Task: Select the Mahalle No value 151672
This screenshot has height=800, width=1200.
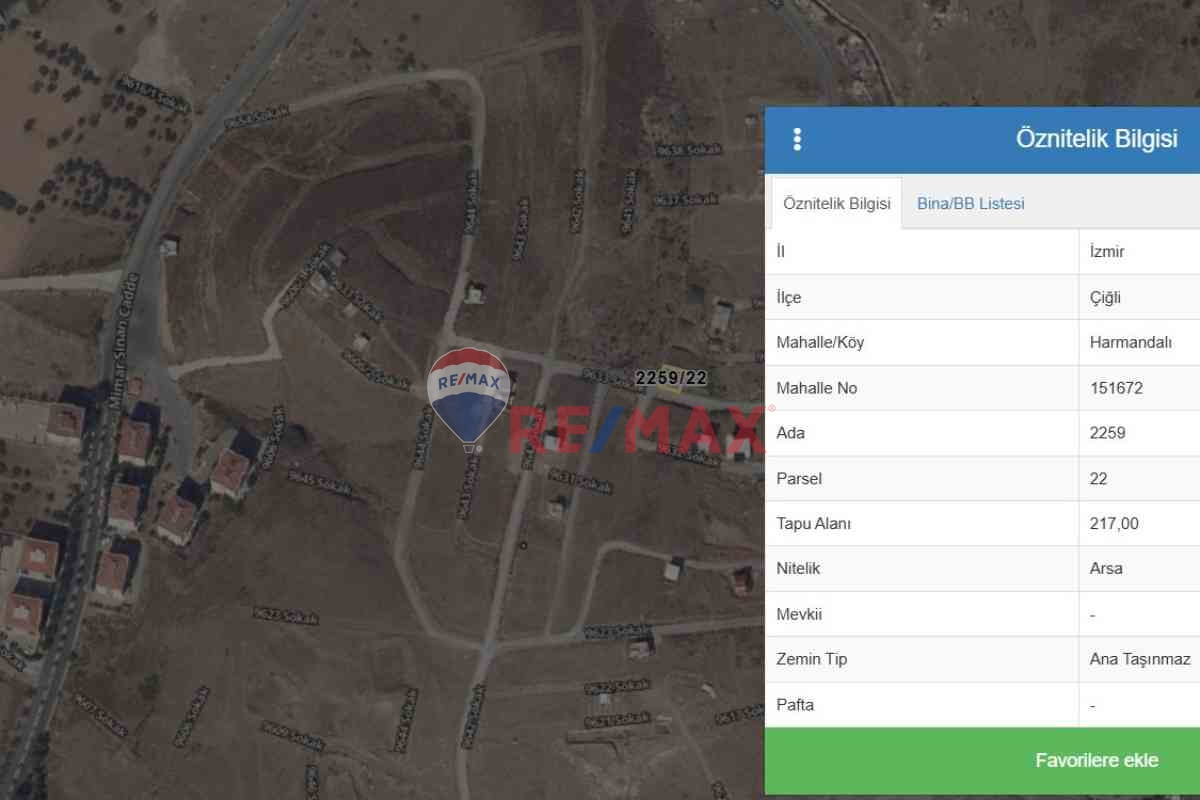Action: click(1116, 388)
